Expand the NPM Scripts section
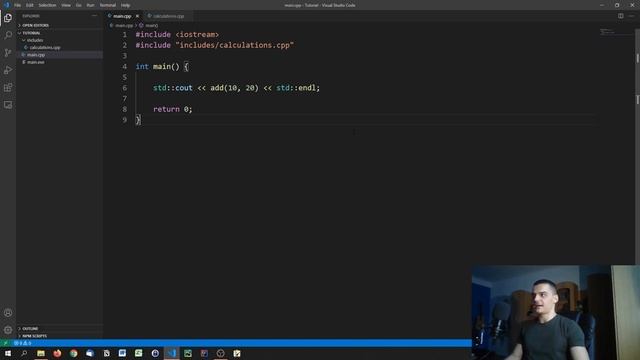Screen dimensions: 640x360 point(34,336)
